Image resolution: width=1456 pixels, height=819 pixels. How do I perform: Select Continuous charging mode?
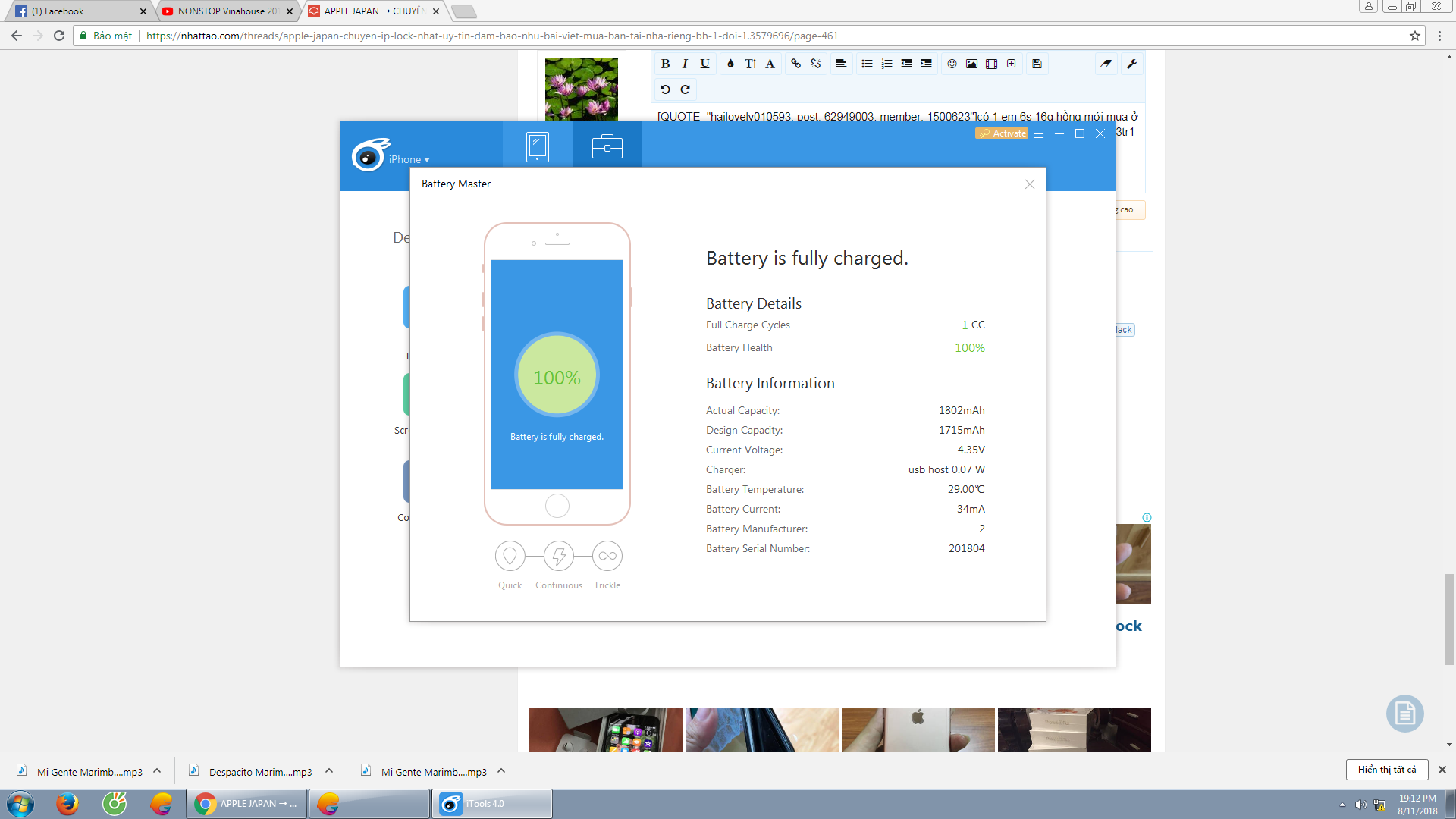(x=558, y=557)
